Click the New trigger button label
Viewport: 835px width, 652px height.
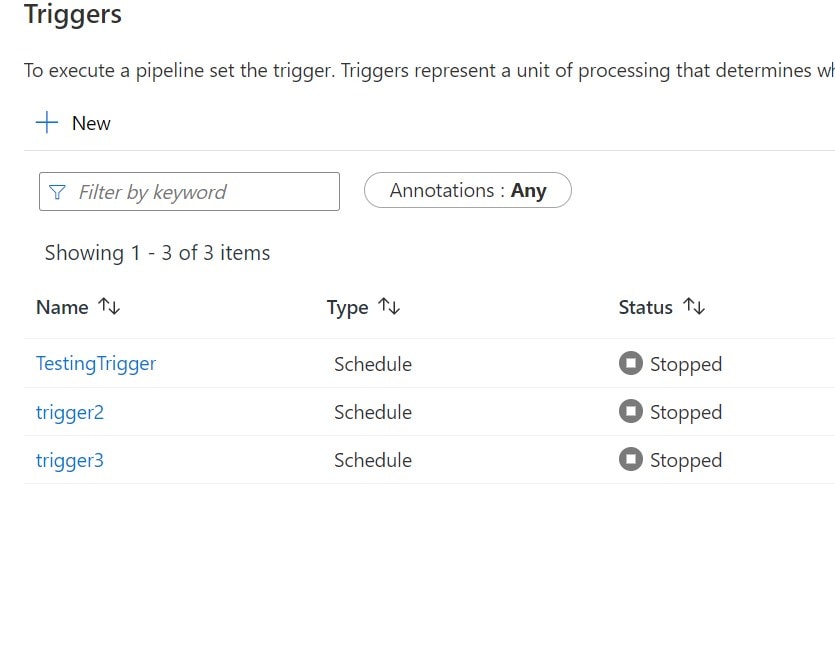tap(91, 123)
